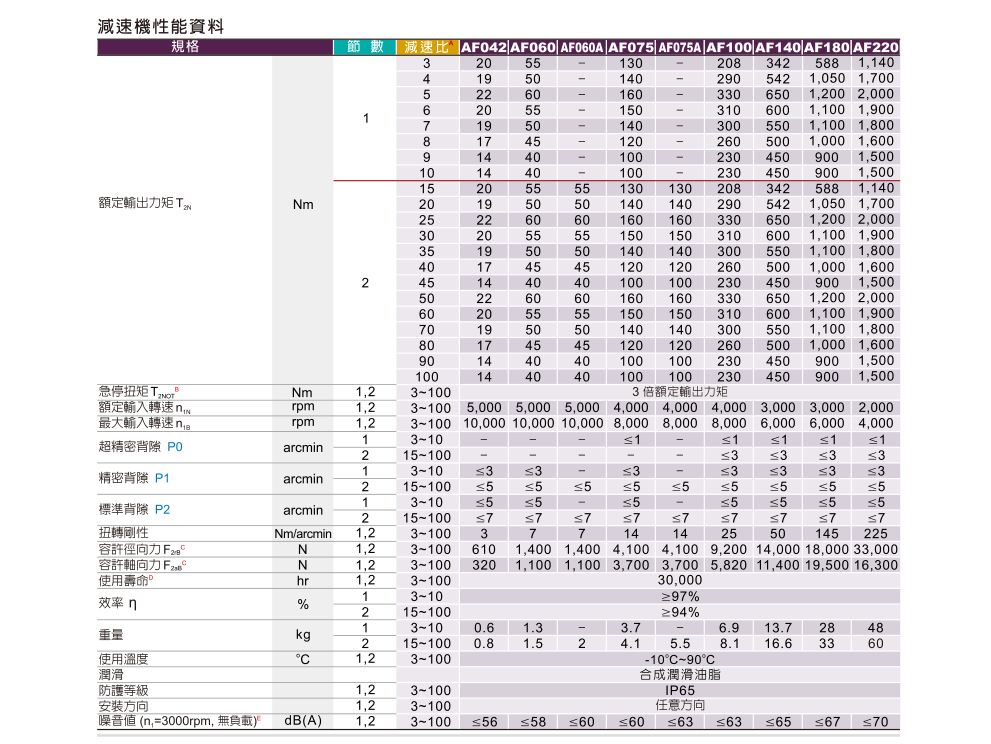Screen dimensions: 991x744
Task: Select the 規格 header cell
Action: 185,47
